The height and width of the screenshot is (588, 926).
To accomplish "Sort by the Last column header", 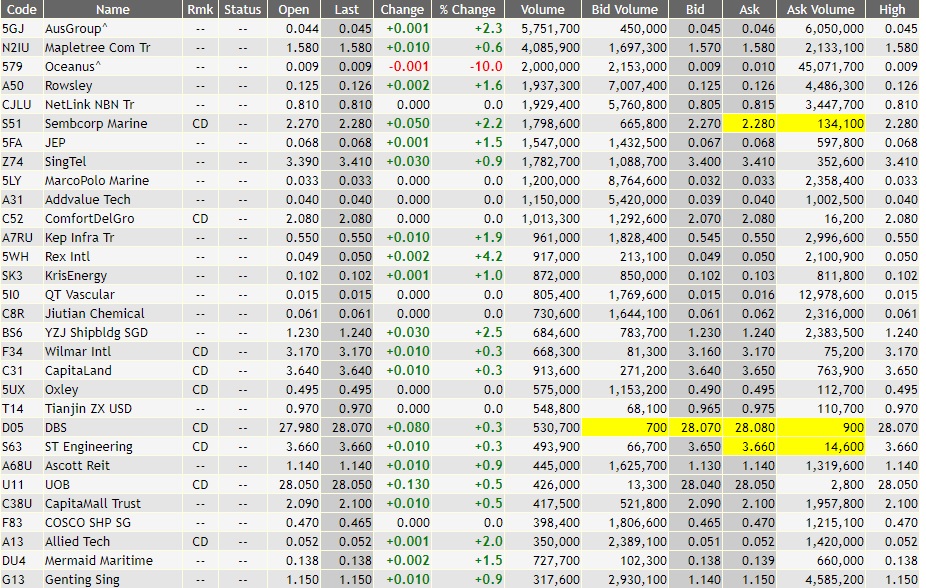I will point(347,9).
